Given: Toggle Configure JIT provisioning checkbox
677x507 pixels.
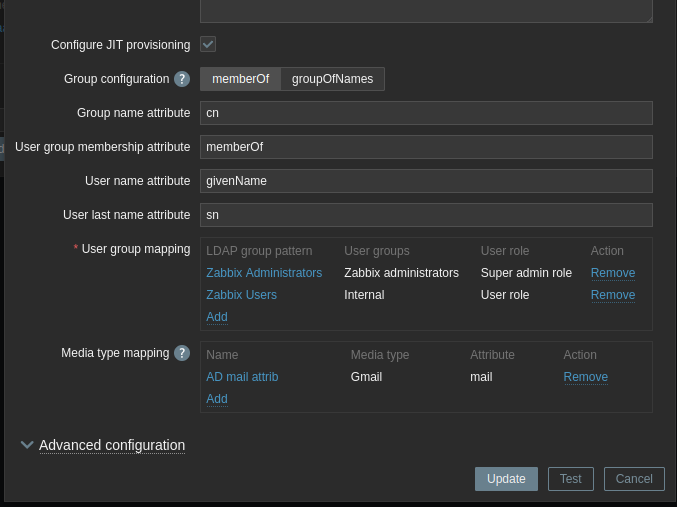Looking at the screenshot, I should (x=208, y=44).
